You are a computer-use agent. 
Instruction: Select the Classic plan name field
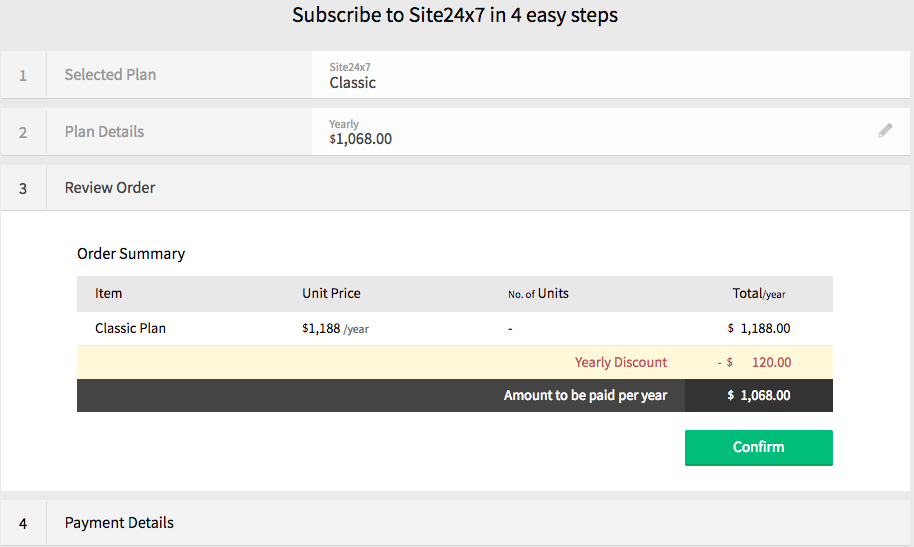coord(352,82)
